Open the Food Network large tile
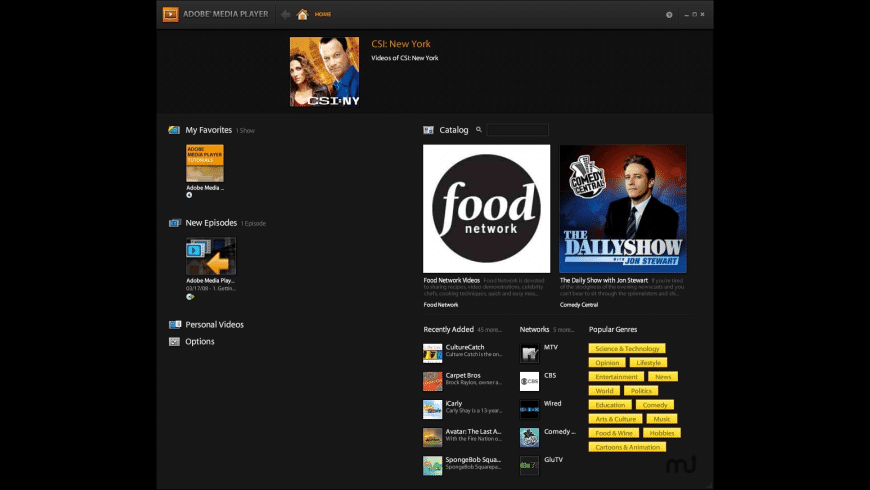 point(487,209)
